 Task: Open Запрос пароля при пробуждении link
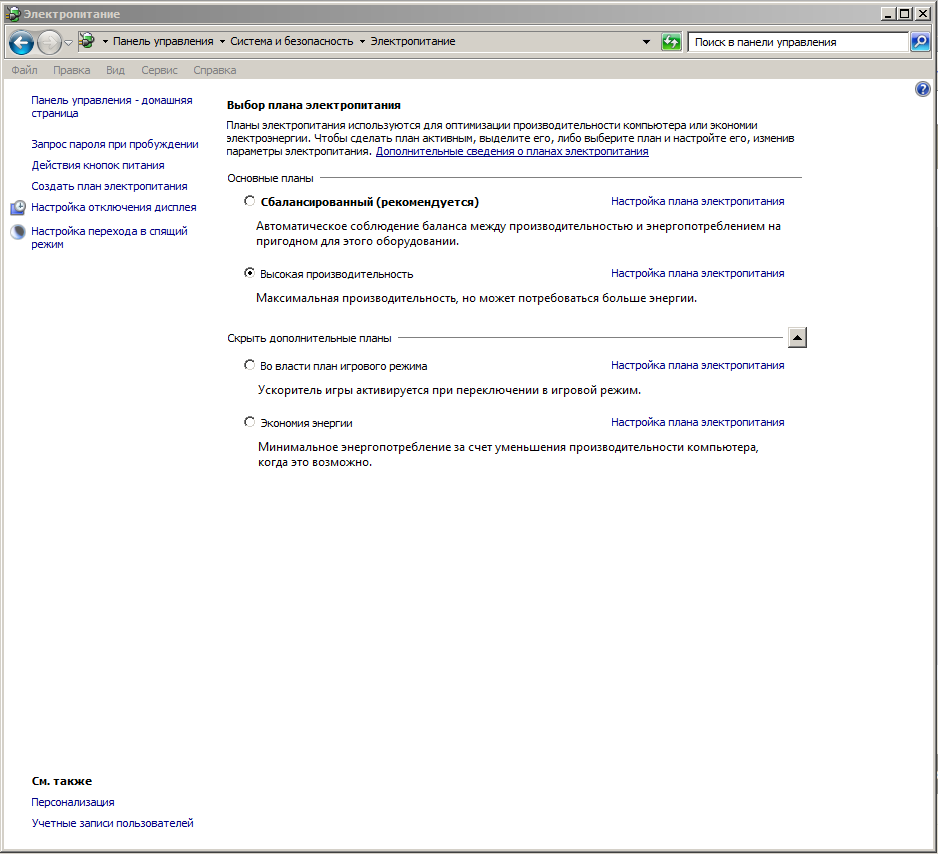(115, 144)
